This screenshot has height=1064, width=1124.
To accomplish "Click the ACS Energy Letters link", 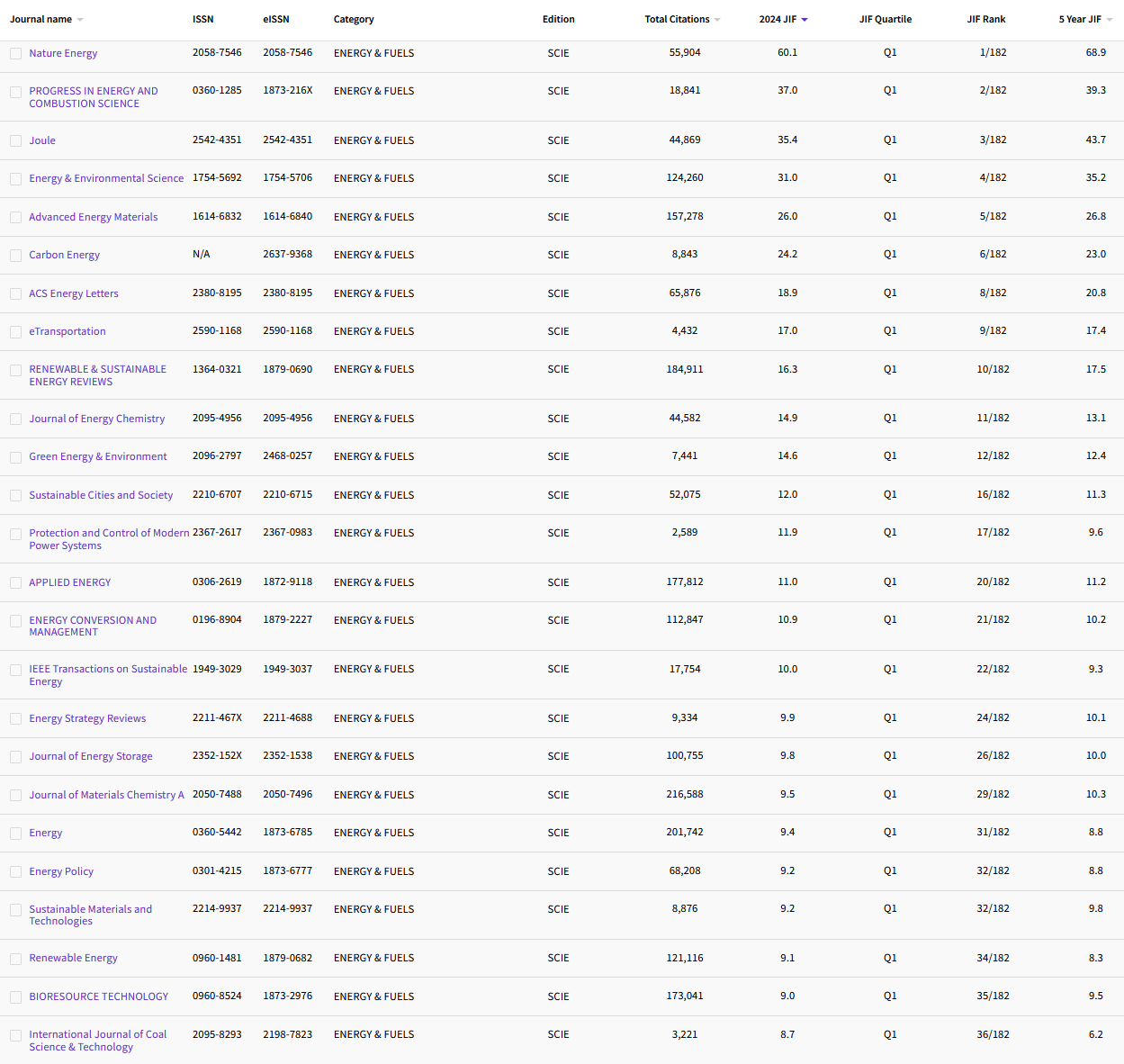I will pyautogui.click(x=73, y=293).
